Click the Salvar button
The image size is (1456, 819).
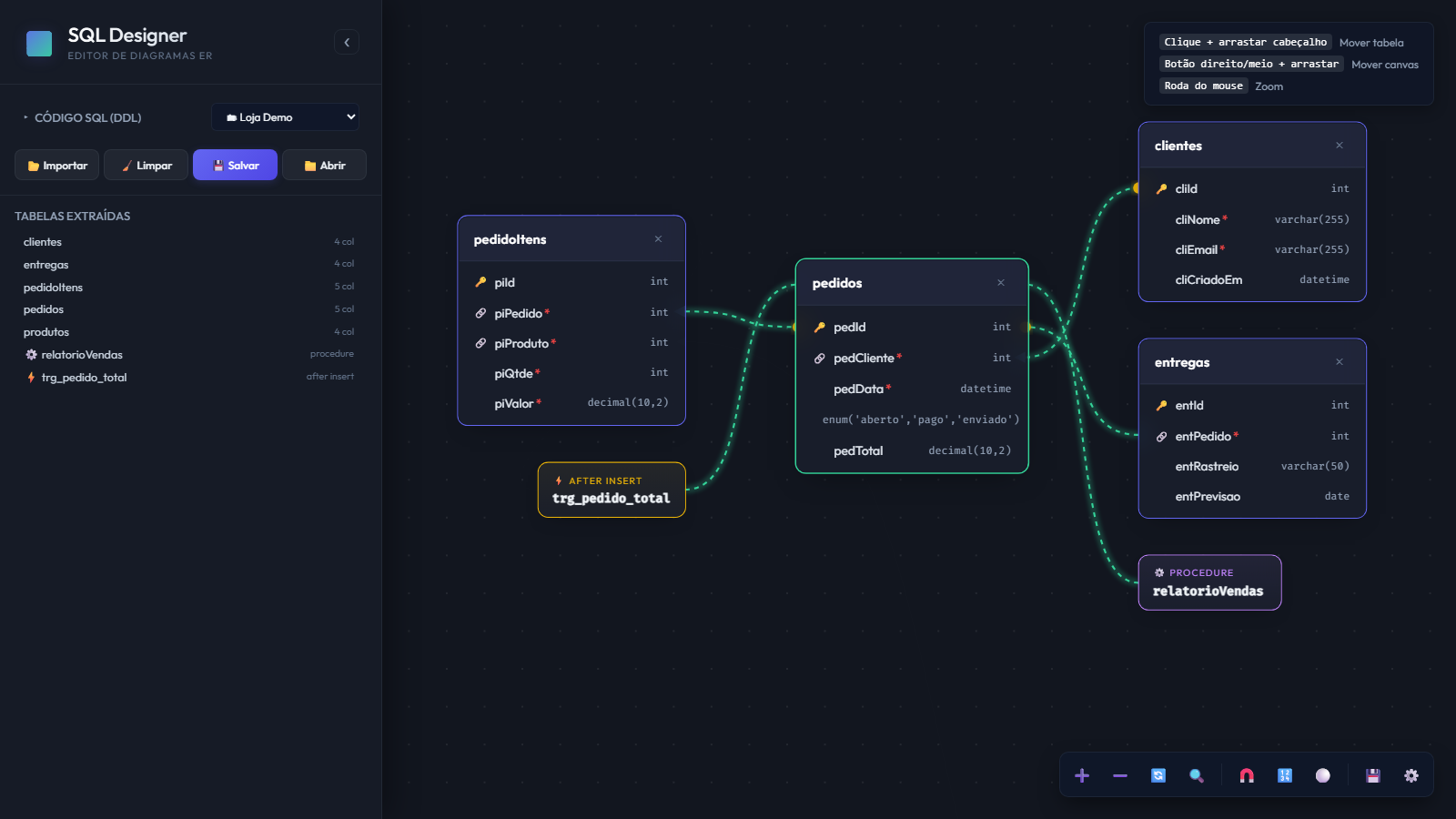[x=235, y=165]
